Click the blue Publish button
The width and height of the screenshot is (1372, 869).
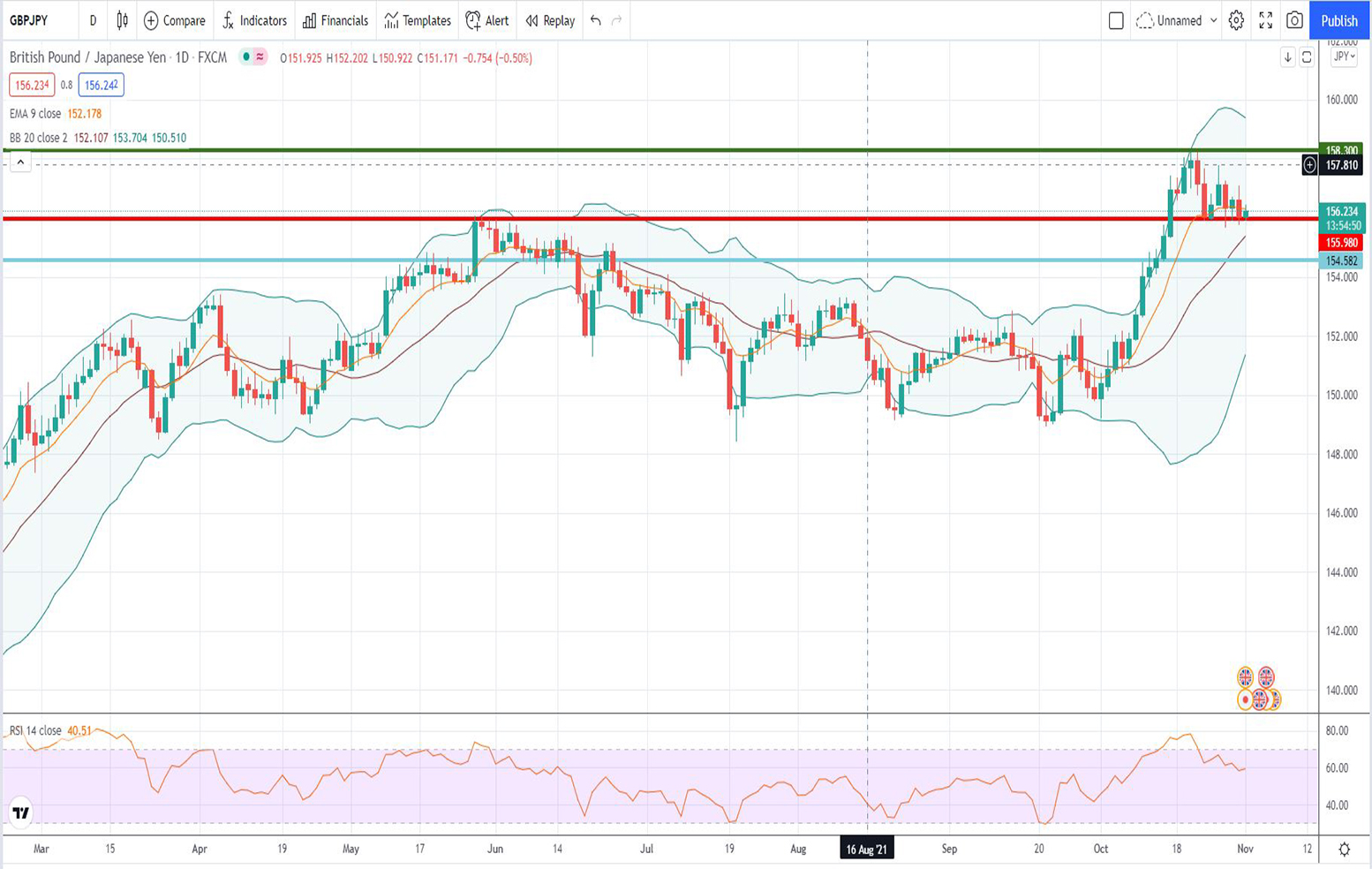(1338, 20)
